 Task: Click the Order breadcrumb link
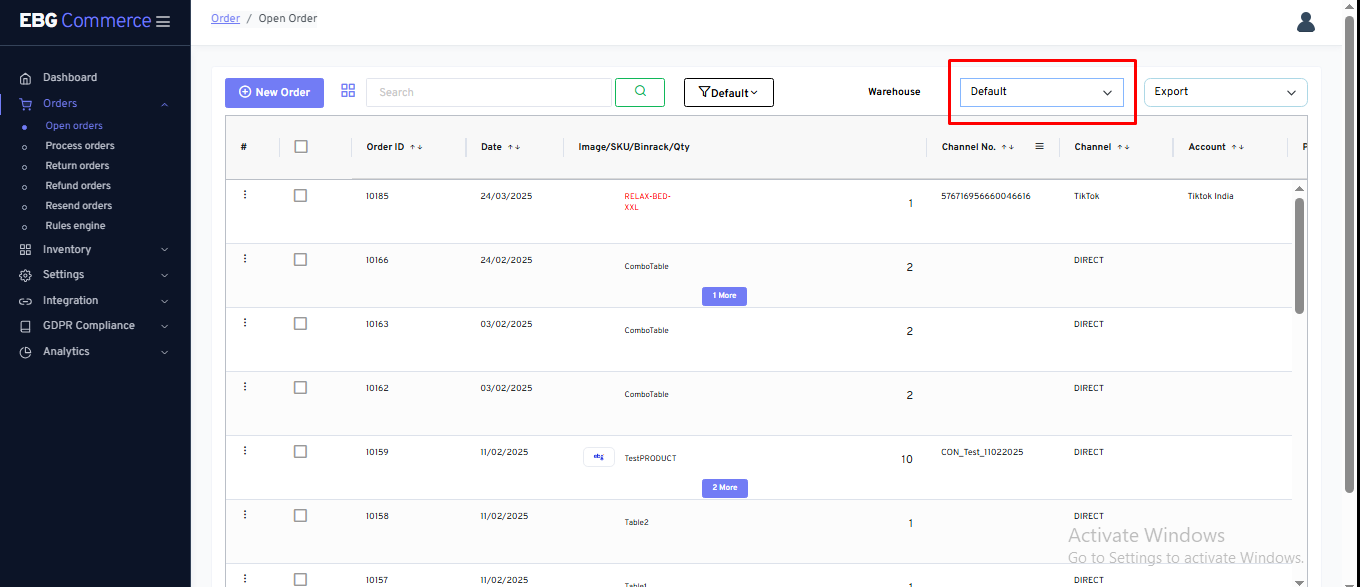pyautogui.click(x=225, y=18)
